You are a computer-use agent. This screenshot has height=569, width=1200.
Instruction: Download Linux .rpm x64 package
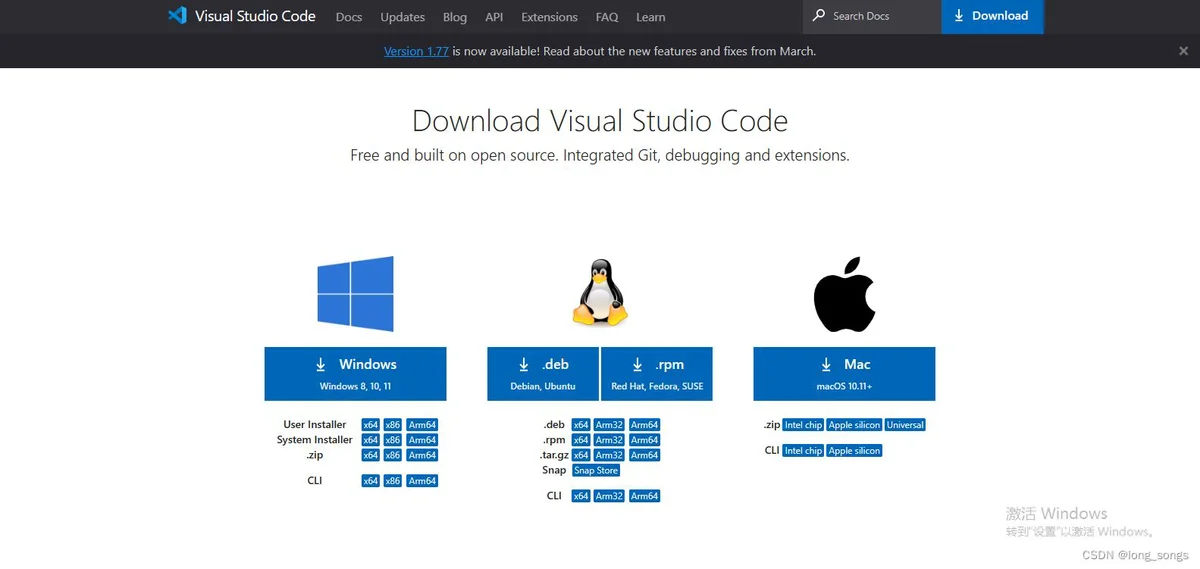[x=581, y=440]
